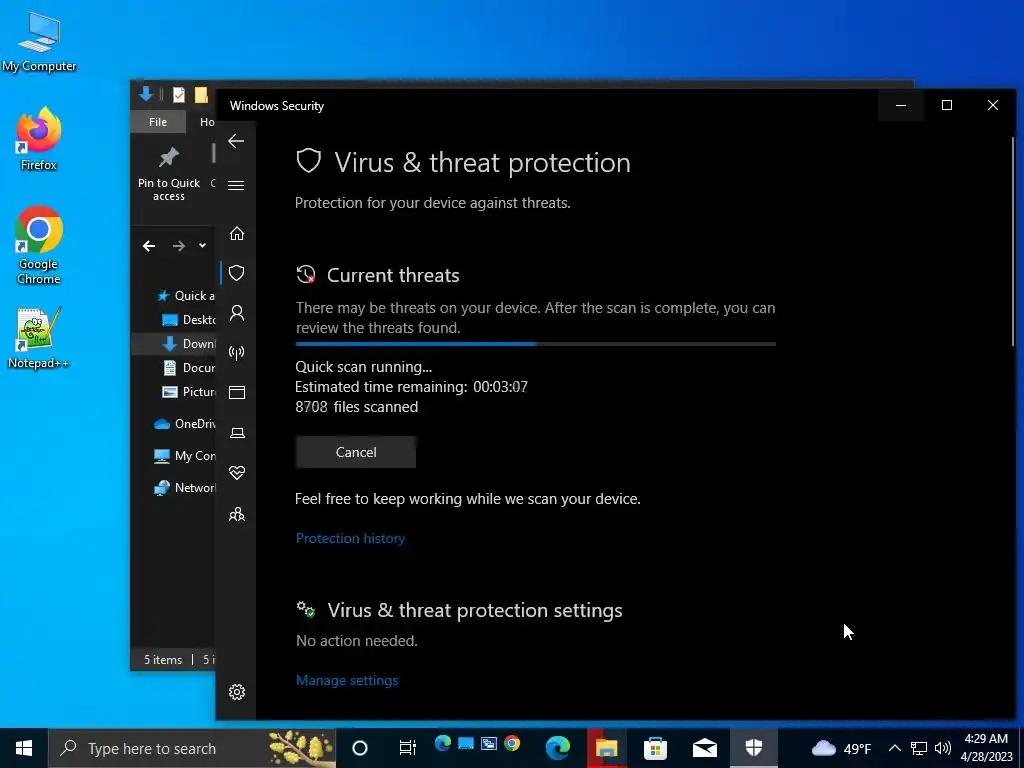Open network status in system tray
1024x768 pixels.
(x=919, y=748)
